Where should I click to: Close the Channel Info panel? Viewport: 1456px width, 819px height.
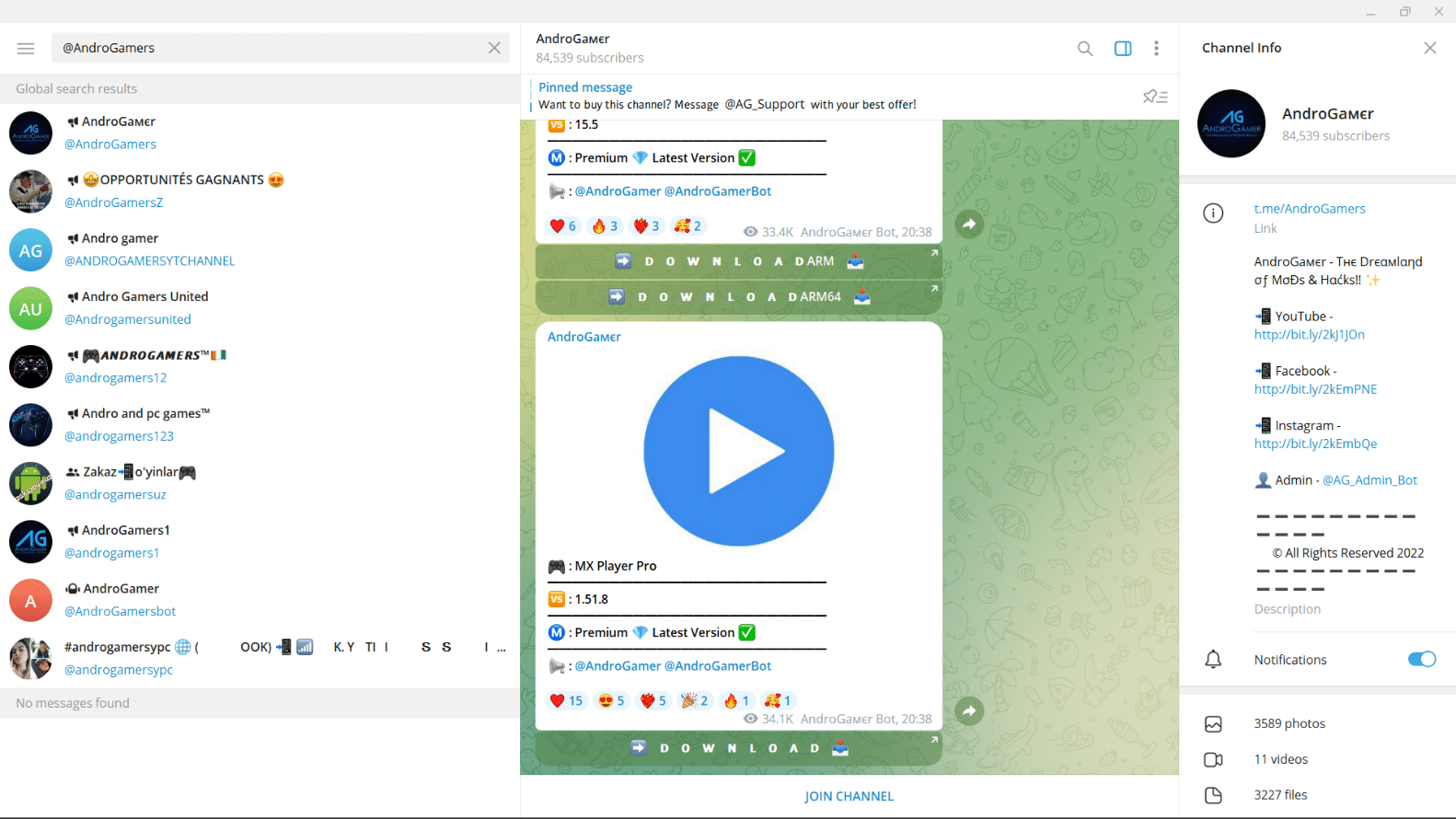click(1429, 48)
